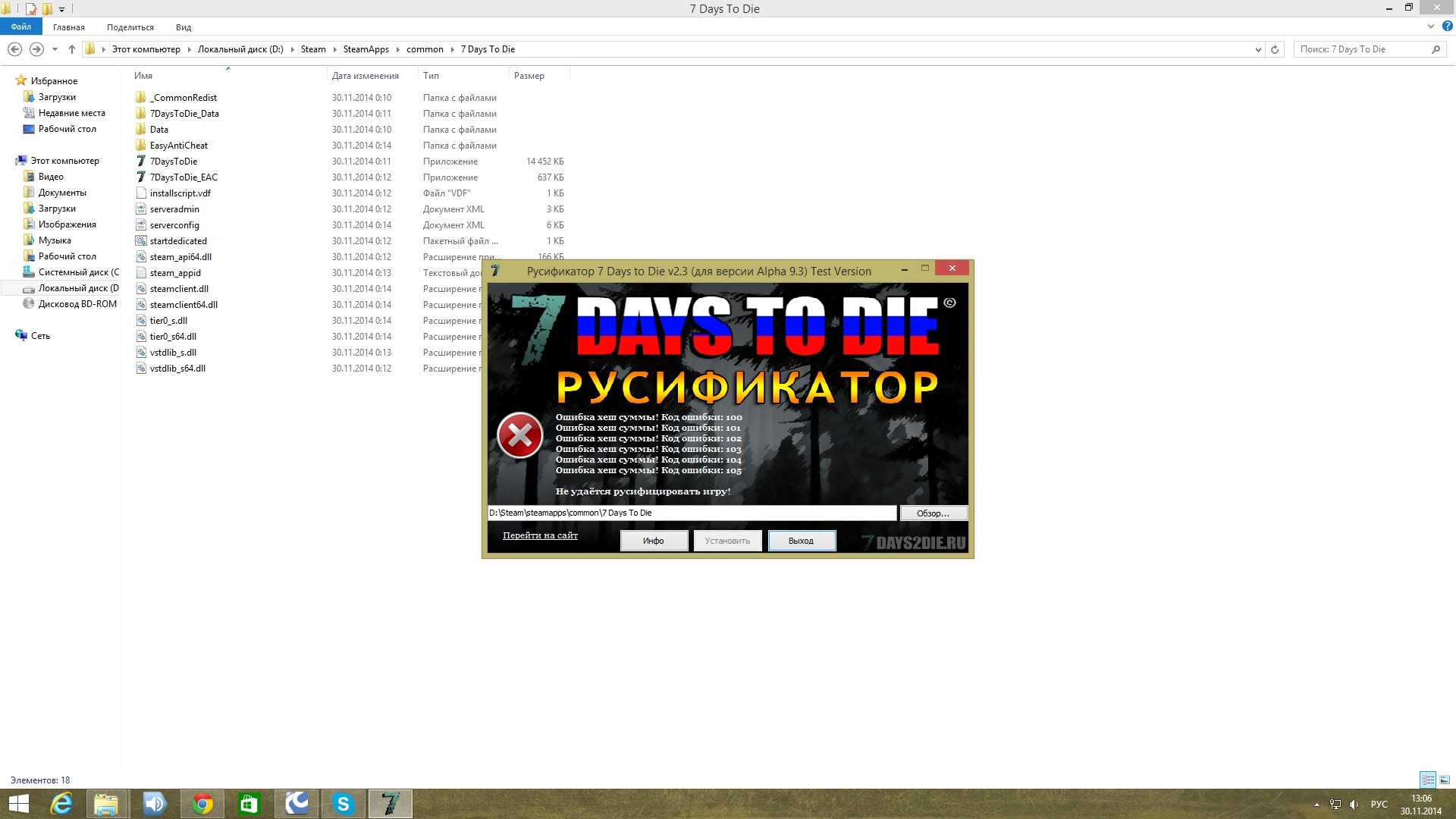
Task: Open the Поделиться ribbon tab
Action: click(130, 27)
